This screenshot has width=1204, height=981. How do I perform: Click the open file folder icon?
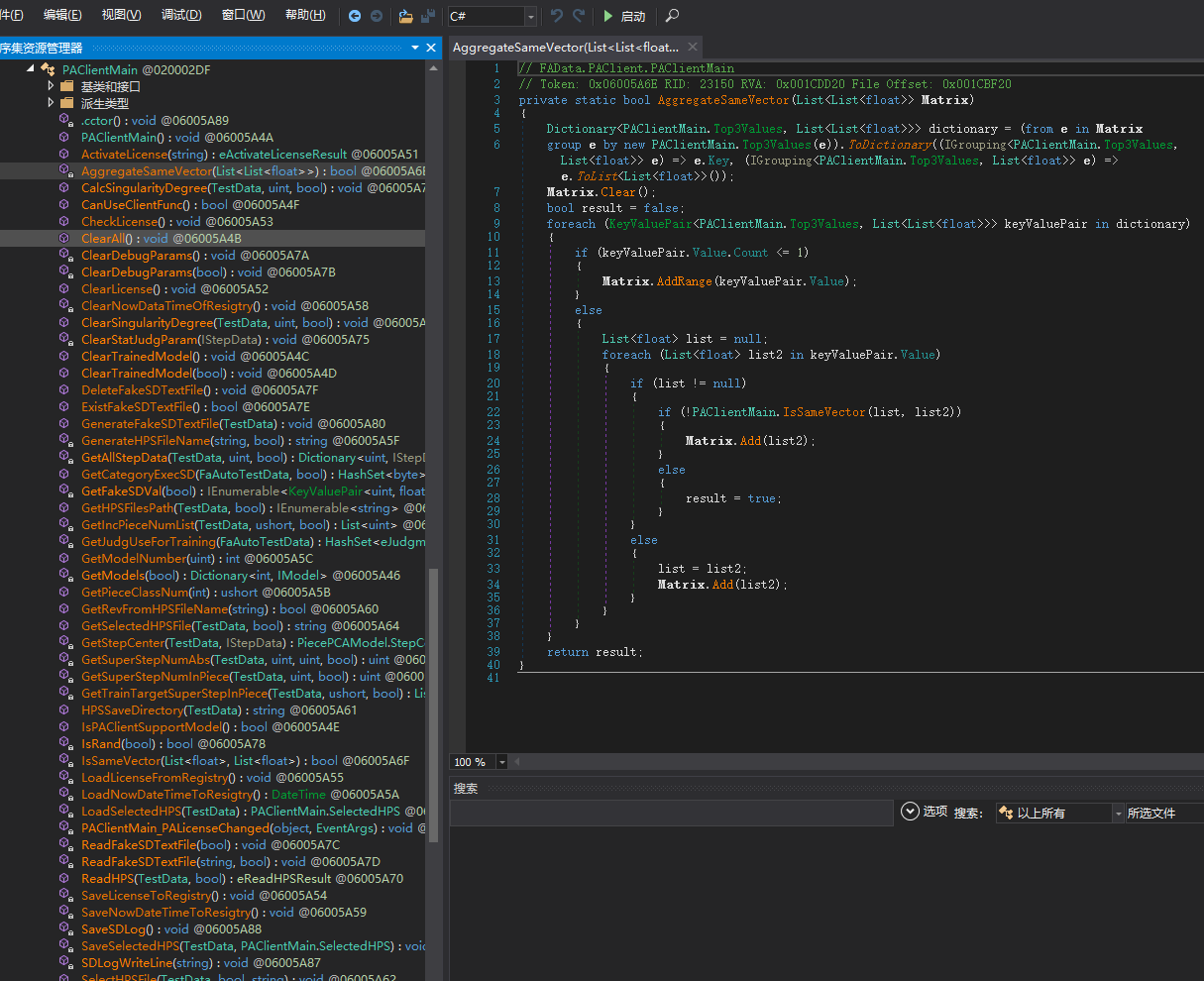(406, 16)
